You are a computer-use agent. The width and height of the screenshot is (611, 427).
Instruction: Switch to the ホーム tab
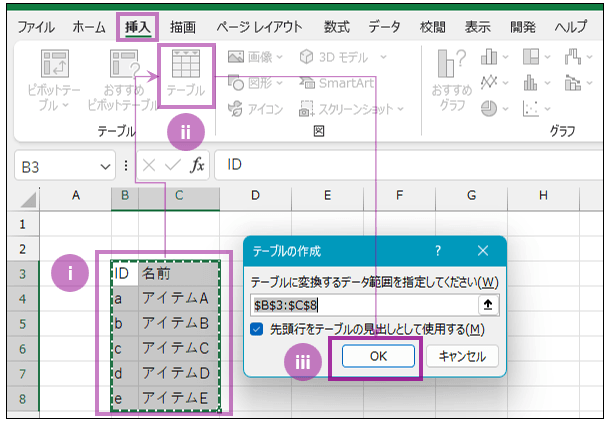(89, 27)
